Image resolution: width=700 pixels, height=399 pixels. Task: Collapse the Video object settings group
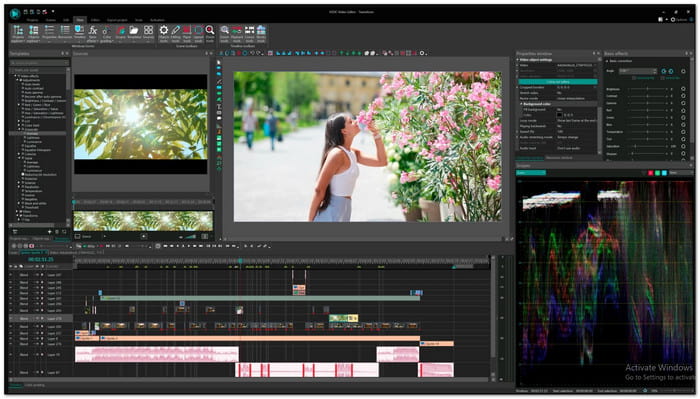[518, 60]
